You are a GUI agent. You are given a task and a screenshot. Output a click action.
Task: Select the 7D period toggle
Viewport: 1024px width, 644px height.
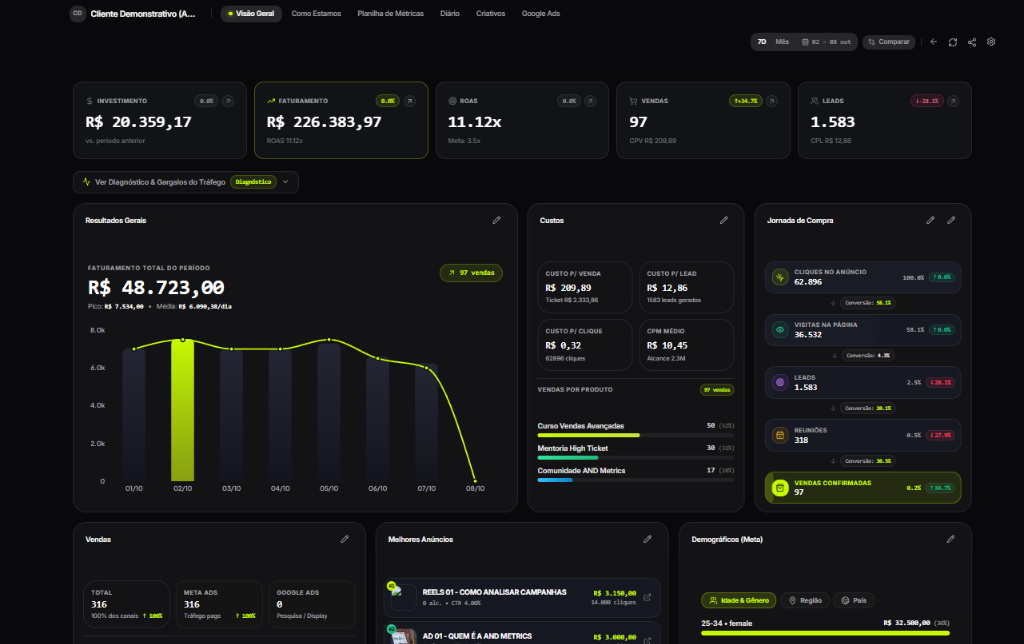pyautogui.click(x=761, y=42)
